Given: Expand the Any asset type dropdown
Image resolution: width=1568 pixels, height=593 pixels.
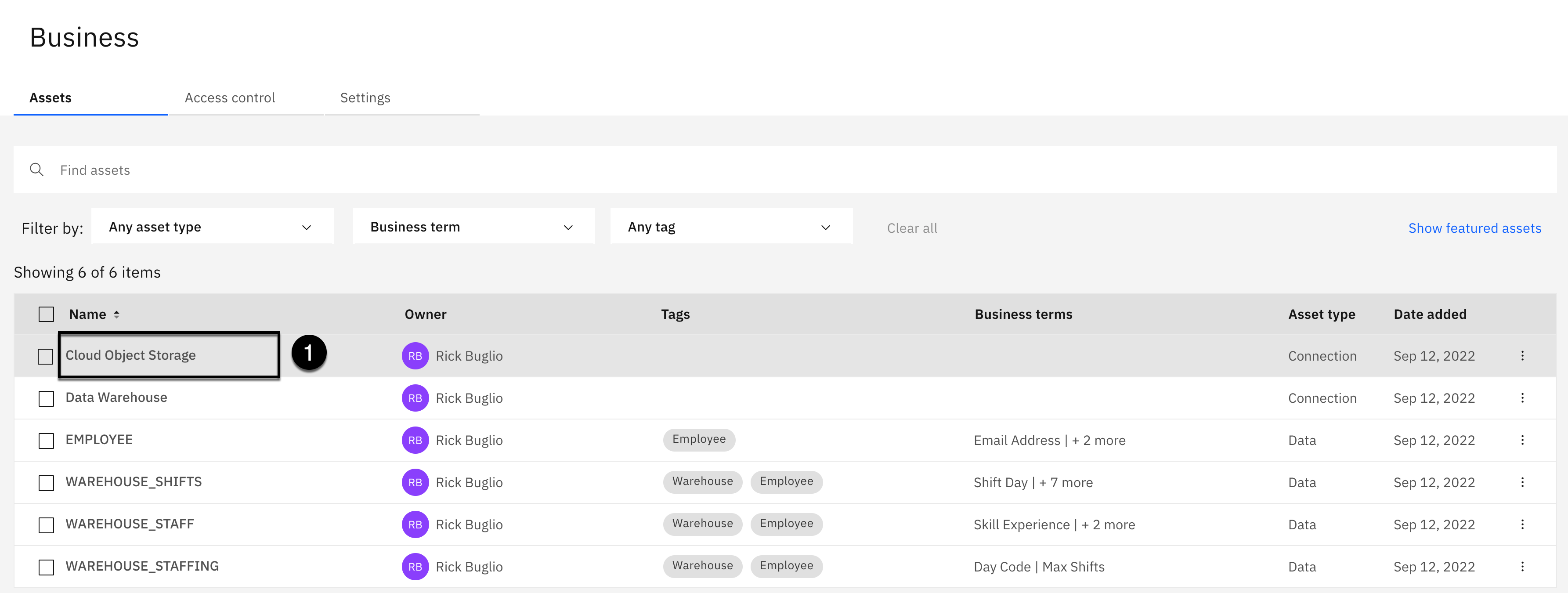Looking at the screenshot, I should pyautogui.click(x=212, y=227).
